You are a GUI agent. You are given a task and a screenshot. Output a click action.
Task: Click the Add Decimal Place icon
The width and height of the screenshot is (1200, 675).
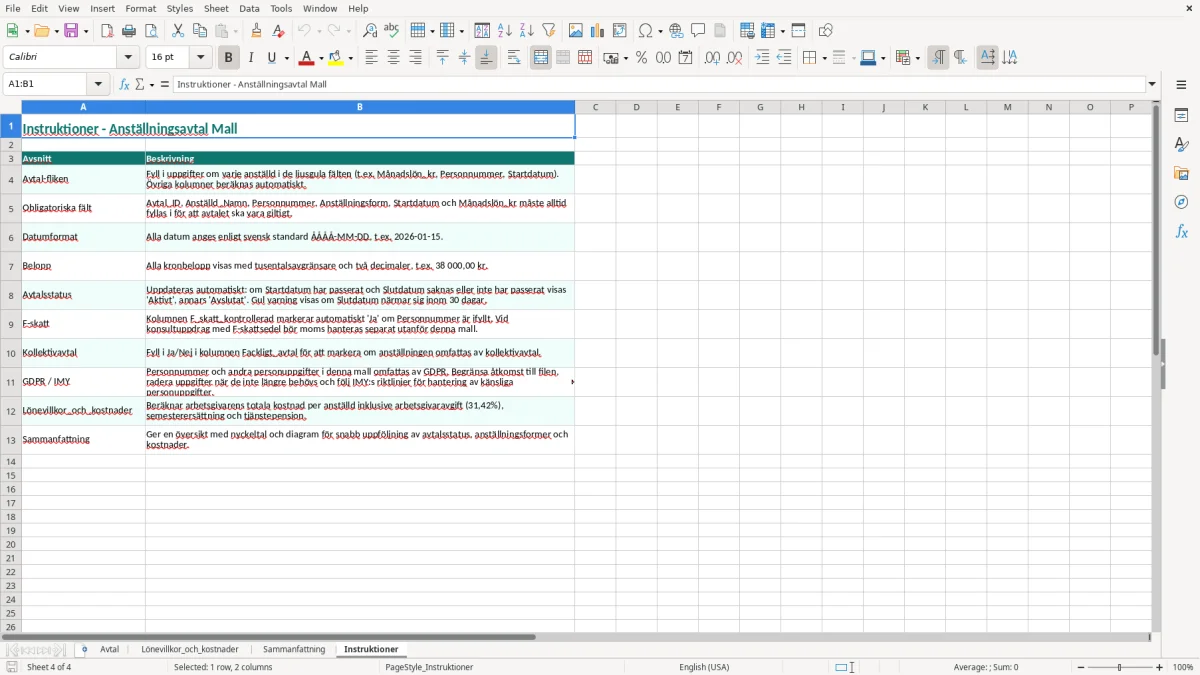(x=712, y=58)
